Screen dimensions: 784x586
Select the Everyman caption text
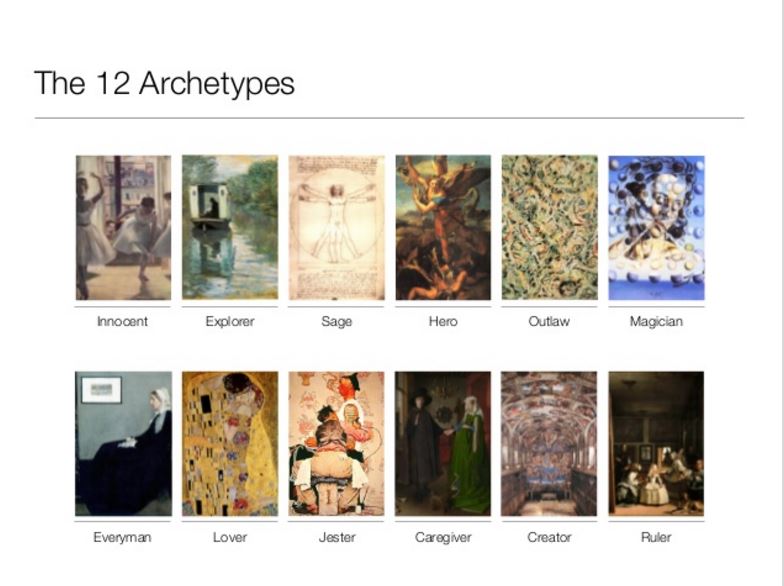click(x=122, y=538)
